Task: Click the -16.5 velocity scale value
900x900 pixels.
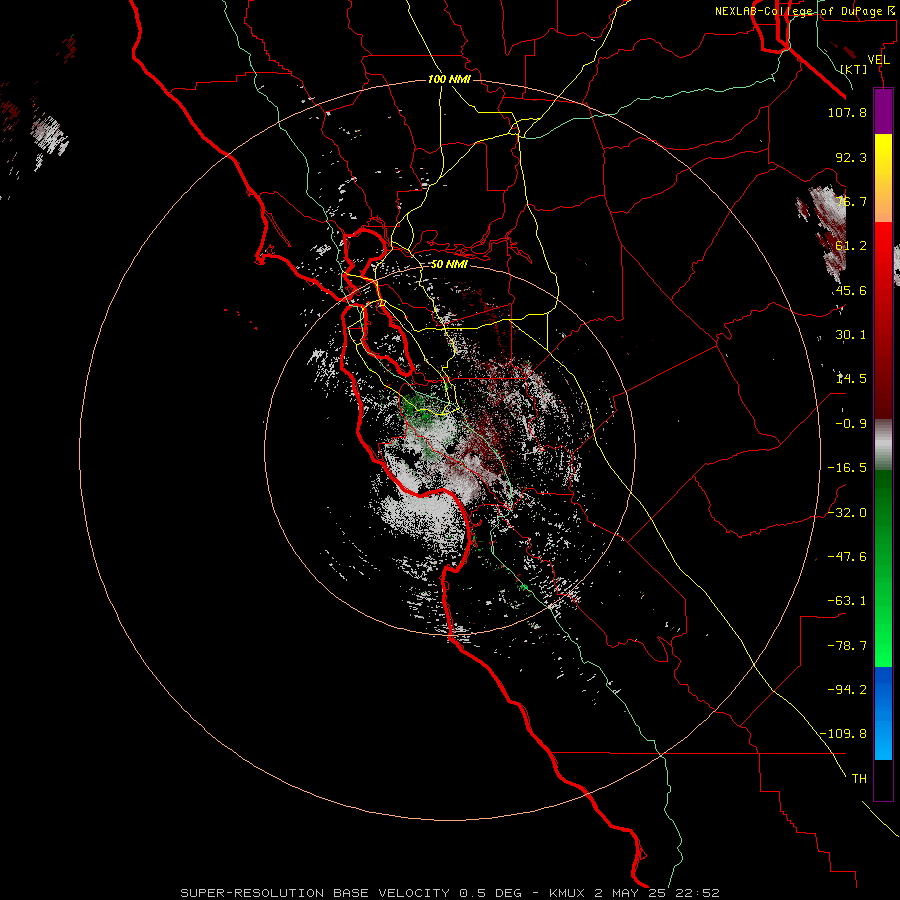Action: (x=847, y=468)
